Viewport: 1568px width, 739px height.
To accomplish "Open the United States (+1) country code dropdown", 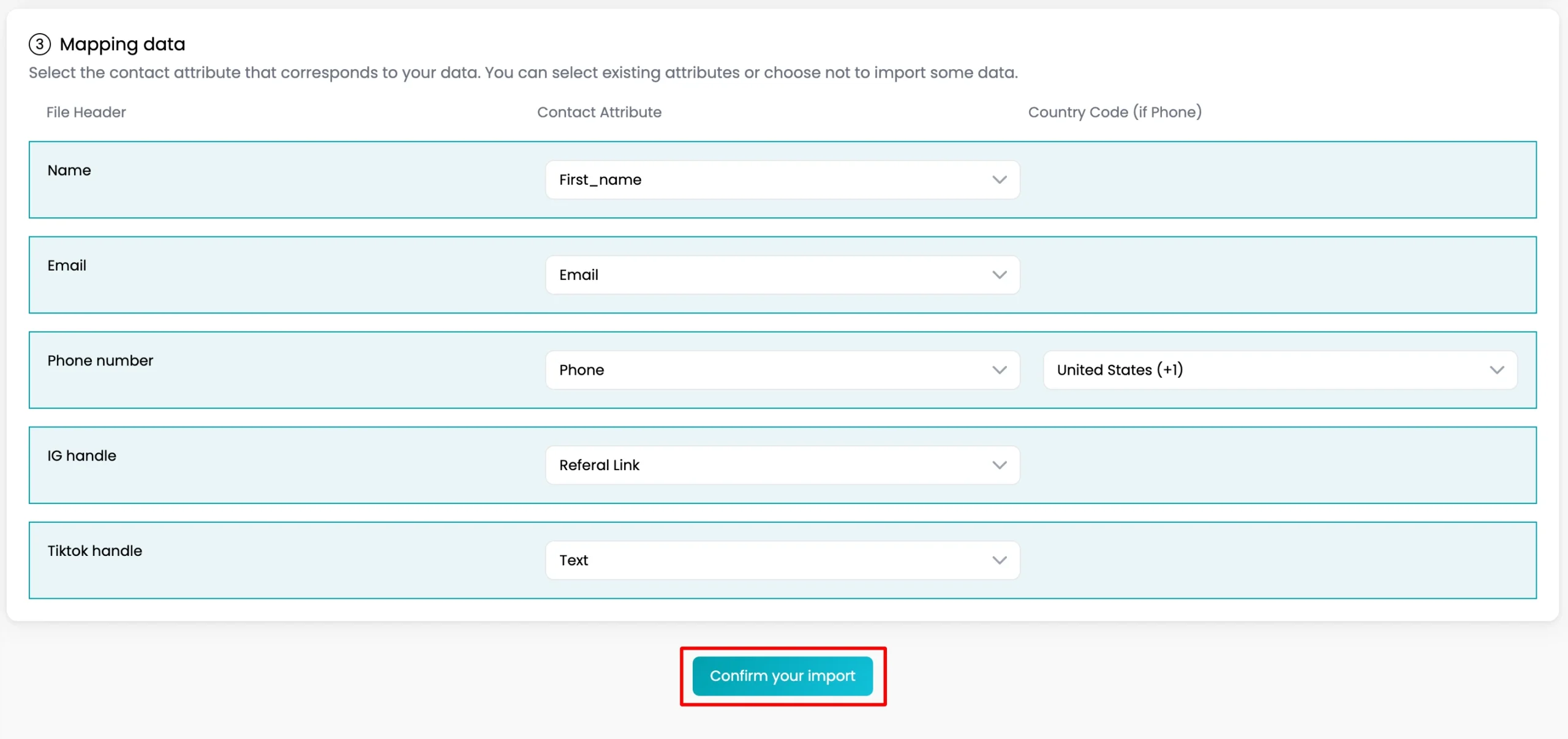I will [x=1280, y=370].
